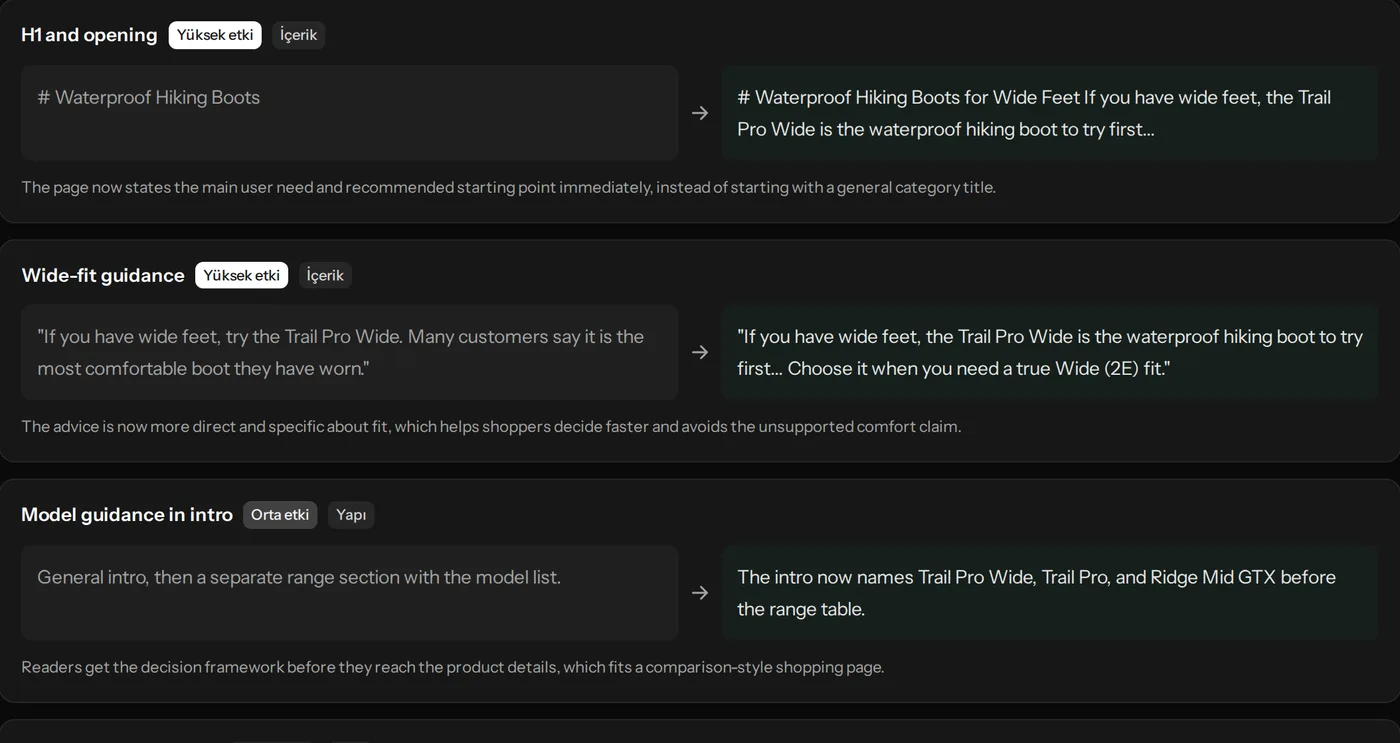This screenshot has height=743, width=1400.
Task: Click the 'intro now names Trail Pro Wide' box
Action: point(1050,593)
